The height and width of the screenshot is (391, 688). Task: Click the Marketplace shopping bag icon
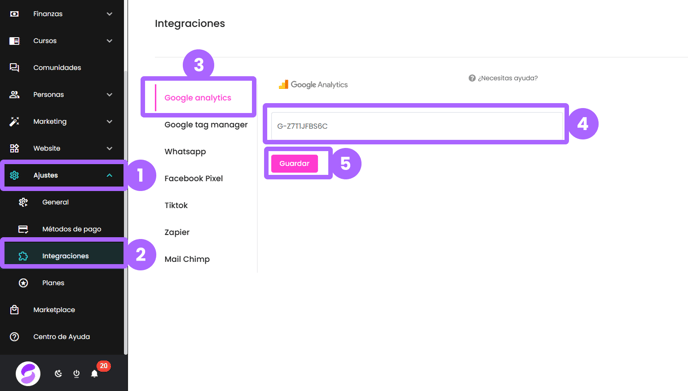tap(14, 310)
